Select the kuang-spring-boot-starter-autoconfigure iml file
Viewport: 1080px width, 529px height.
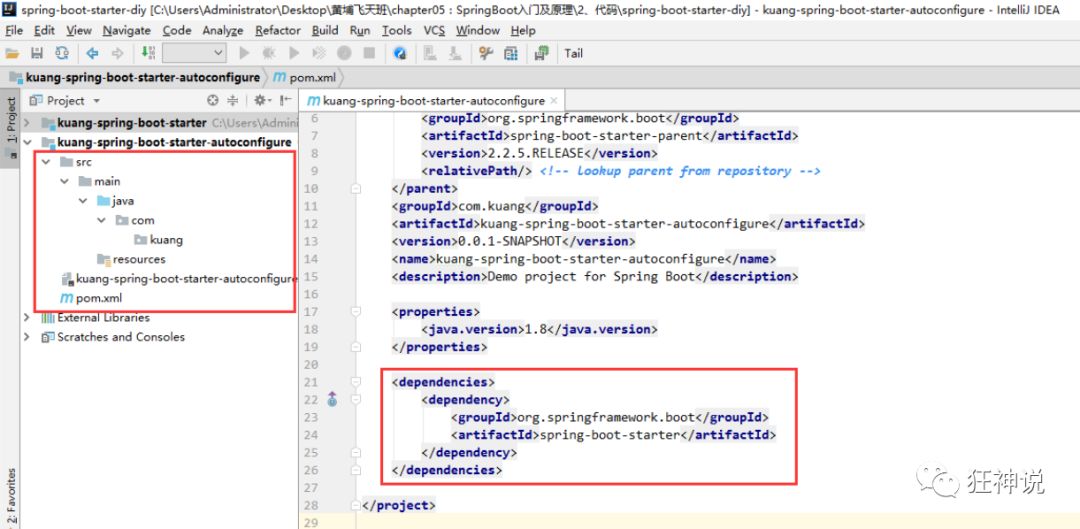coord(179,279)
